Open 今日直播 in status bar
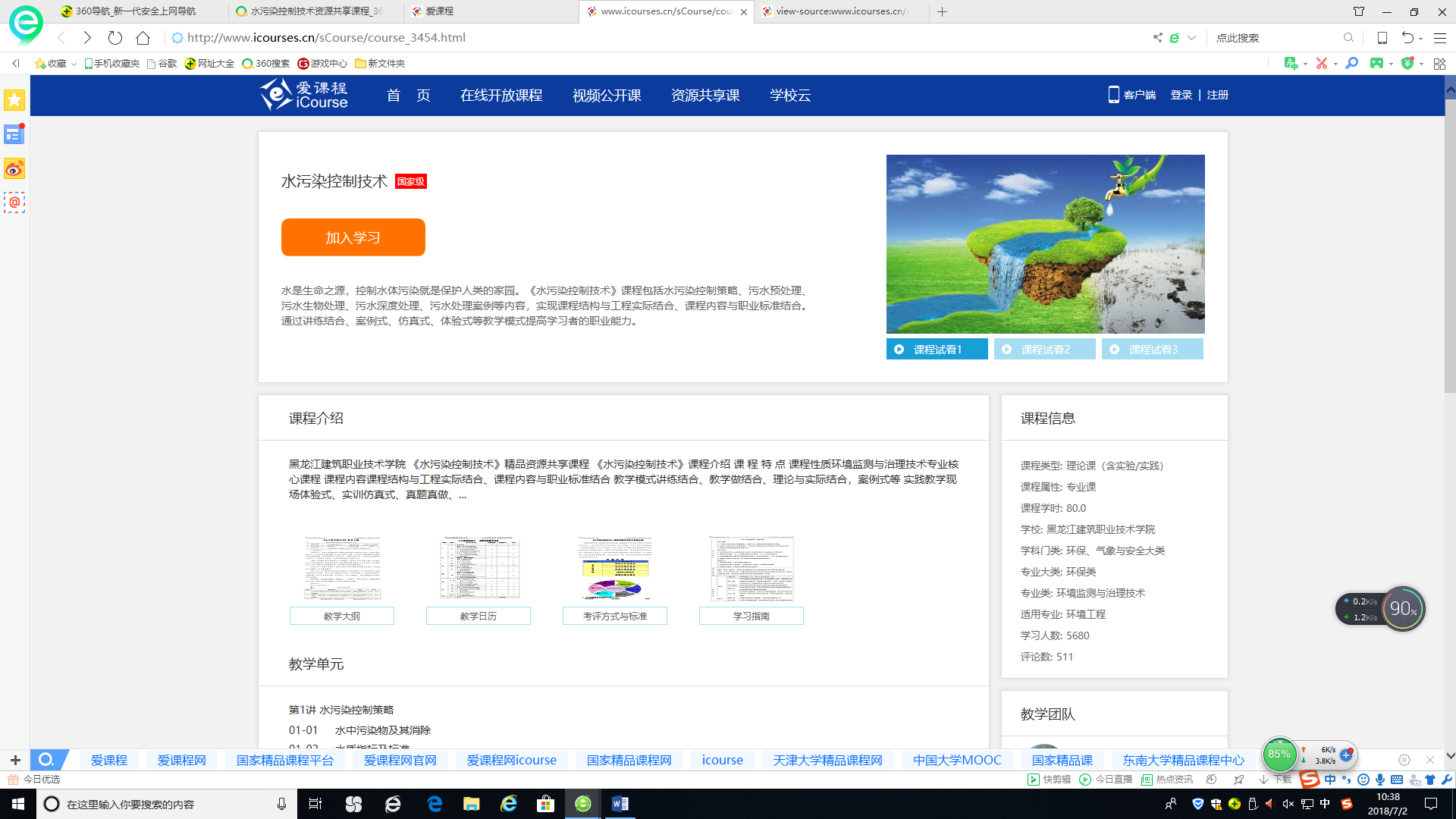 (1106, 780)
